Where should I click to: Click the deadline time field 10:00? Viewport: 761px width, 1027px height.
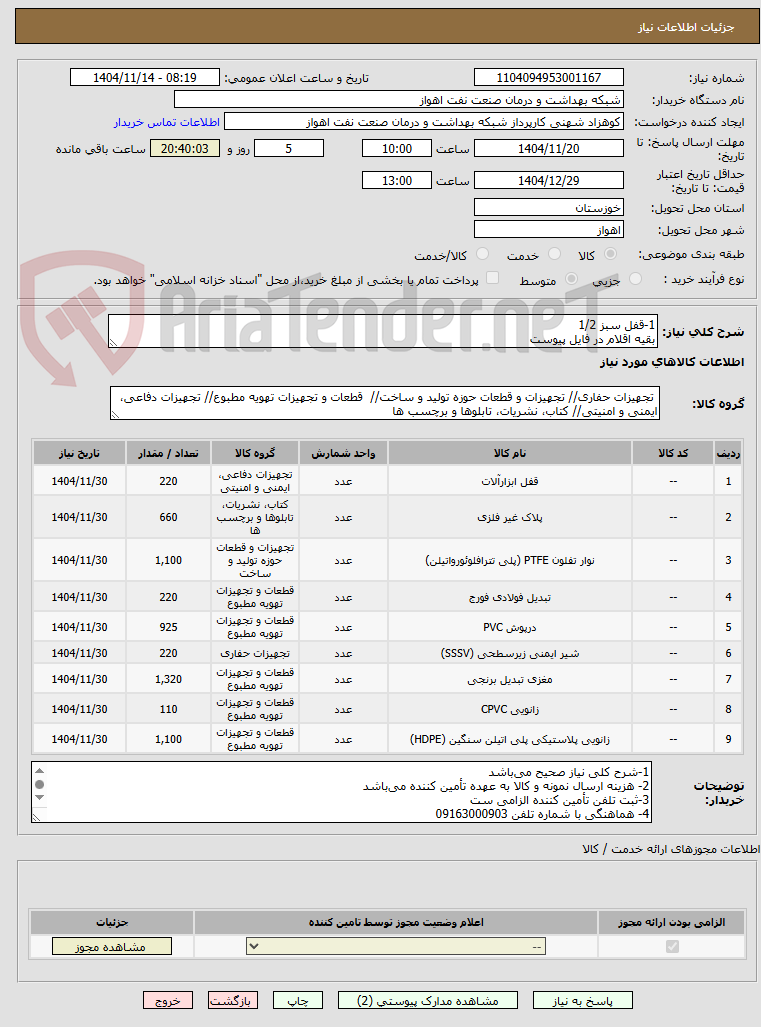[x=397, y=149]
